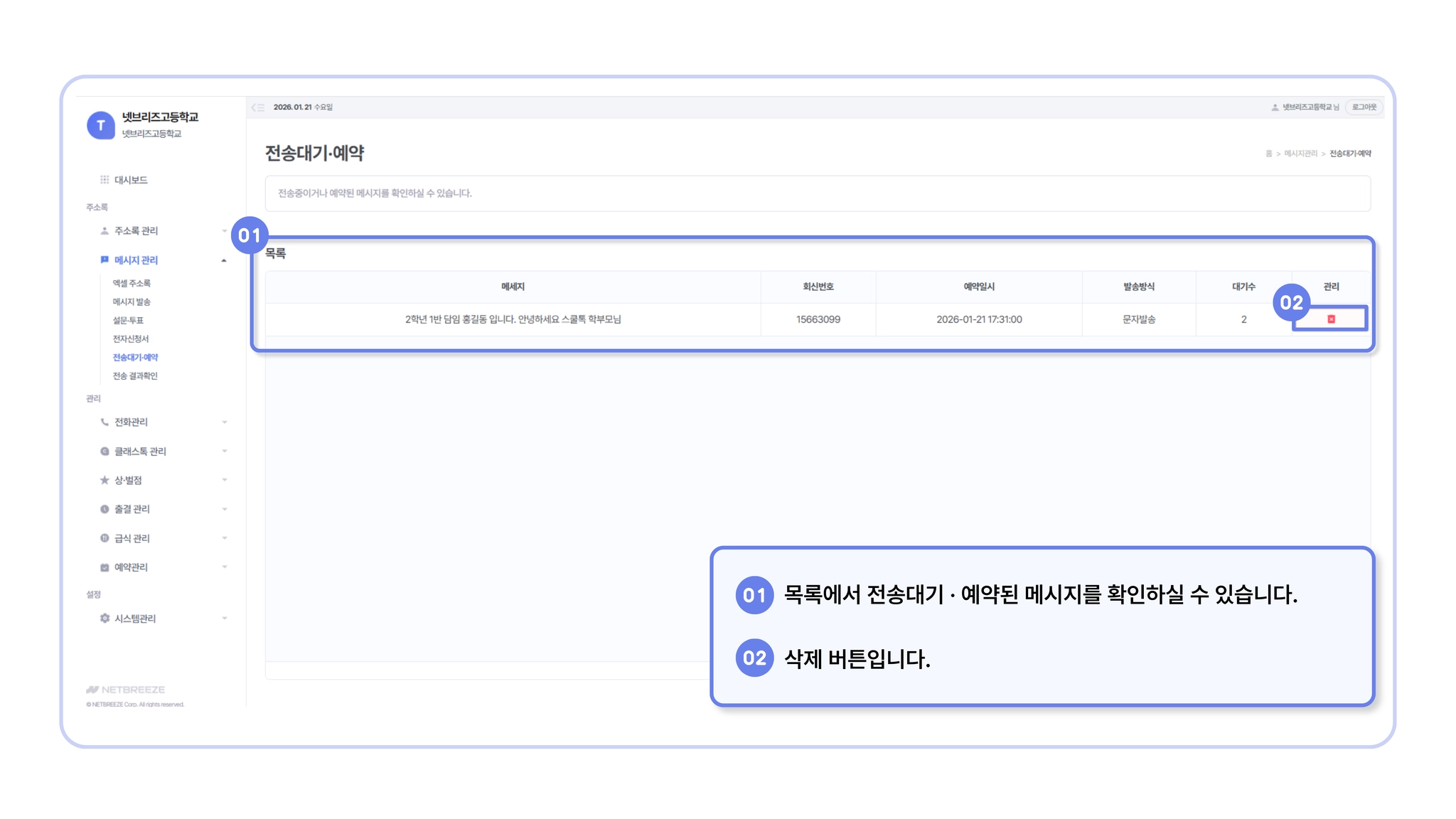The height and width of the screenshot is (819, 1456).
Task: Click the 예약관리 calendar icon
Action: [105, 567]
